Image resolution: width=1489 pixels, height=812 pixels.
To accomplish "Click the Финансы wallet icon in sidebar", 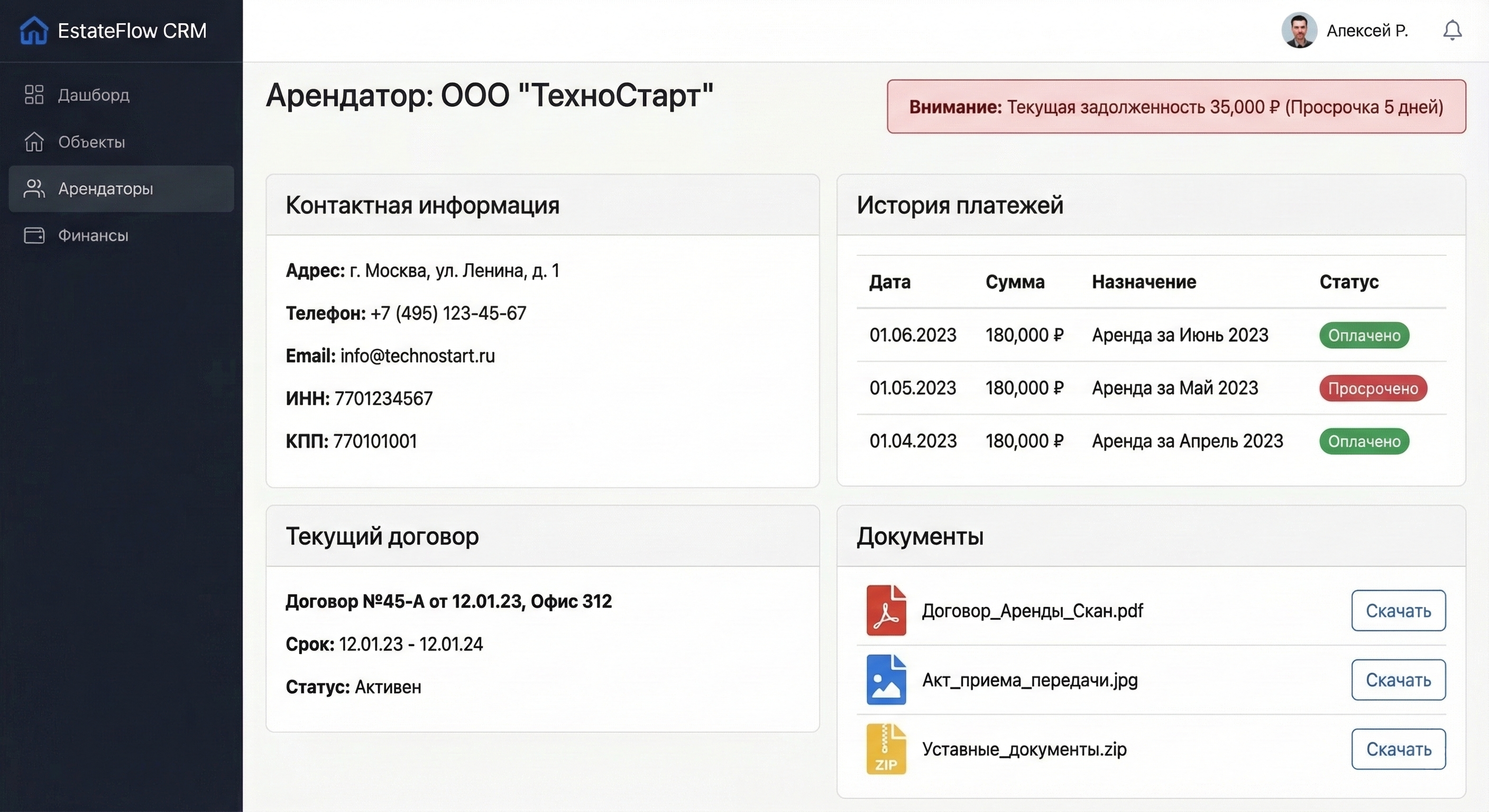I will point(34,235).
